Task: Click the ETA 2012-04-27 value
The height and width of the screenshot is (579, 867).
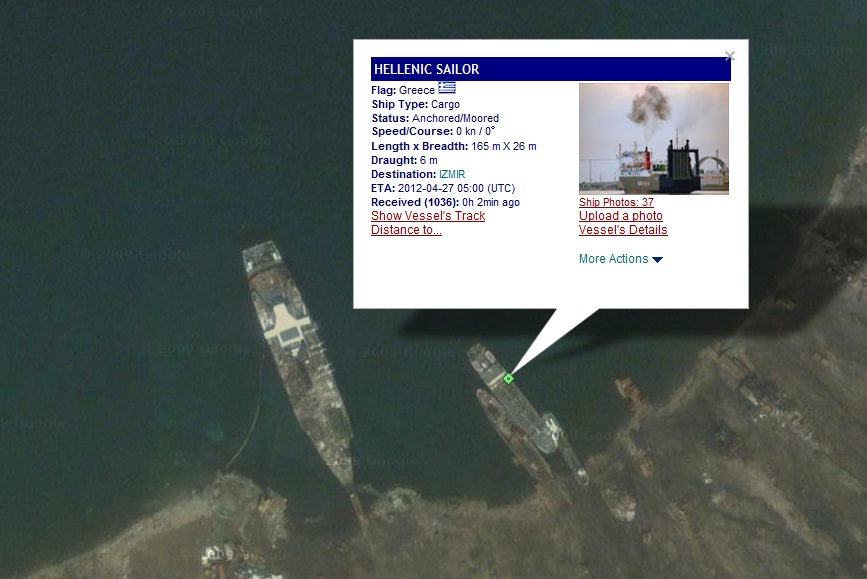Action: [x=456, y=188]
